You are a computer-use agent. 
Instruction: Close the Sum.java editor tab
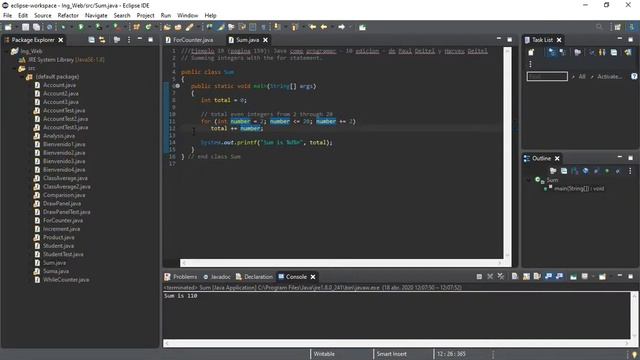pyautogui.click(x=265, y=40)
